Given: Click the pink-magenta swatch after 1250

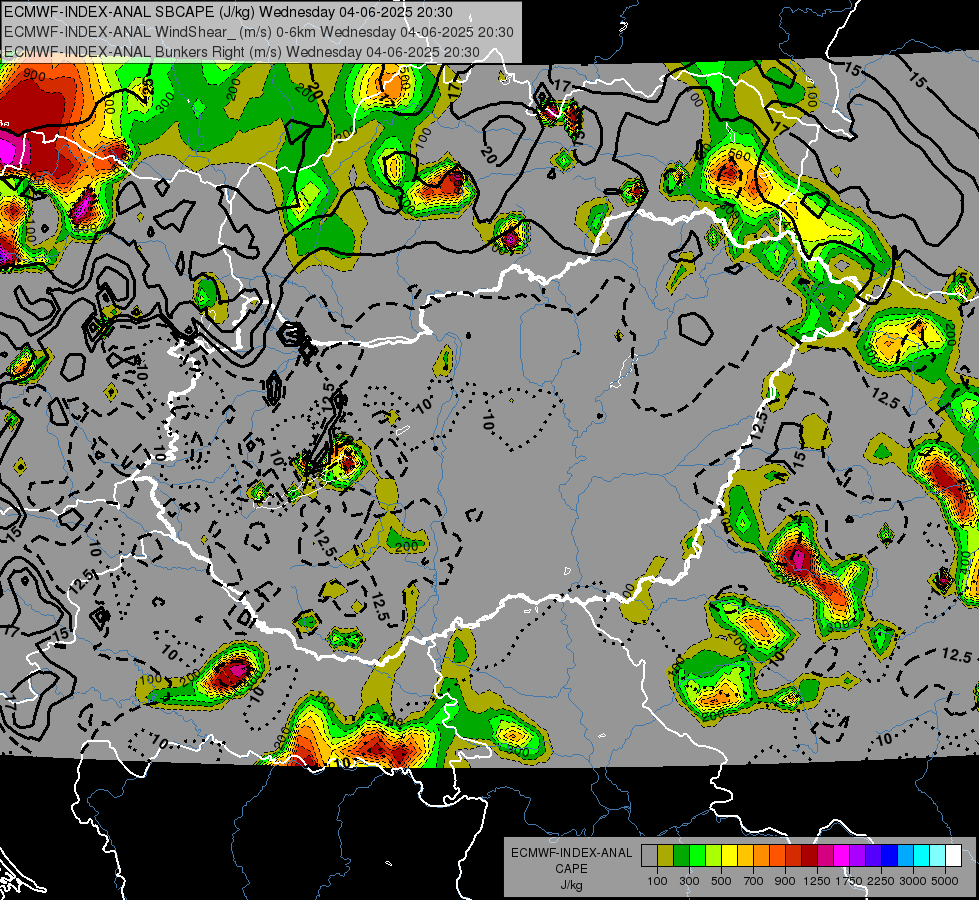Looking at the screenshot, I should (x=825, y=855).
